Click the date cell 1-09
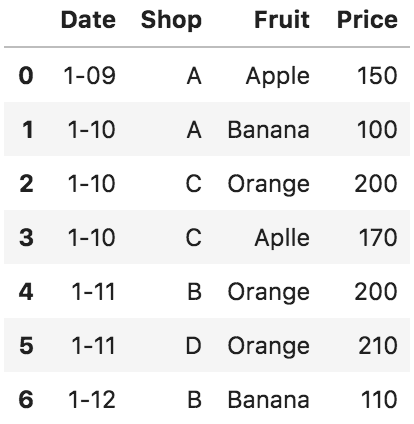Viewport: 414px width, 424px height. (90, 75)
